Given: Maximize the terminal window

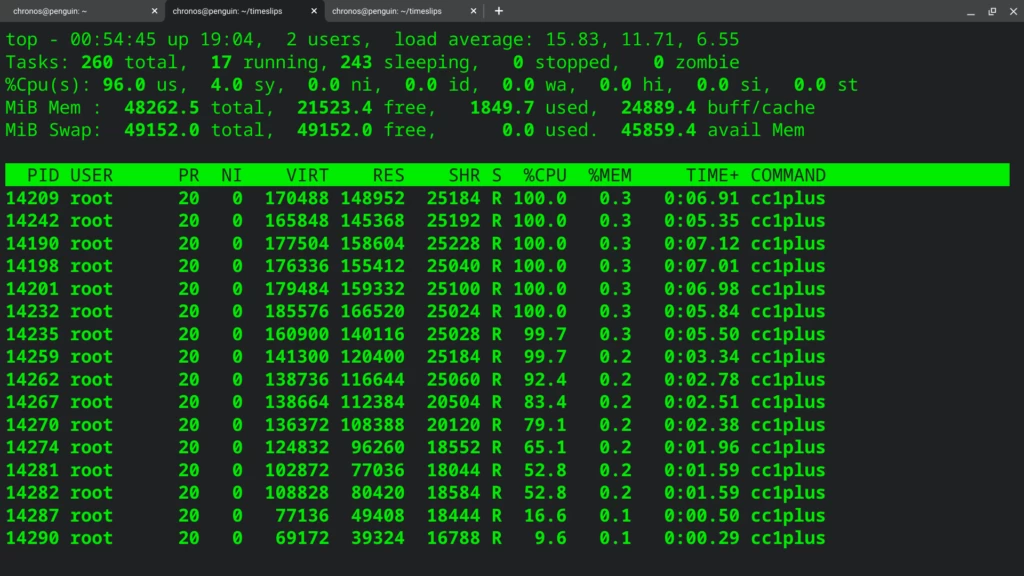Looking at the screenshot, I should (x=990, y=11).
